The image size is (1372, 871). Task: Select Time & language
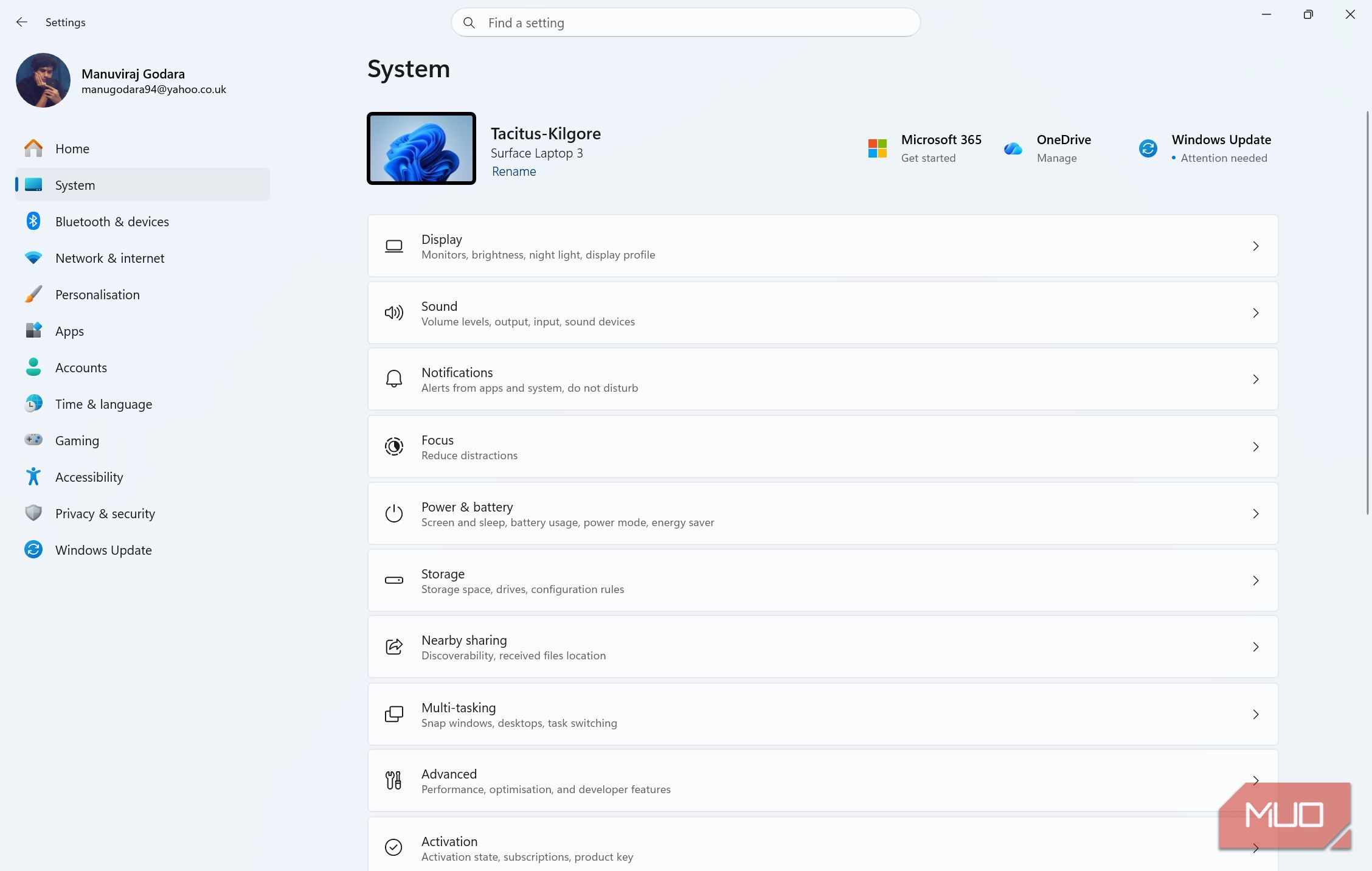142,404
